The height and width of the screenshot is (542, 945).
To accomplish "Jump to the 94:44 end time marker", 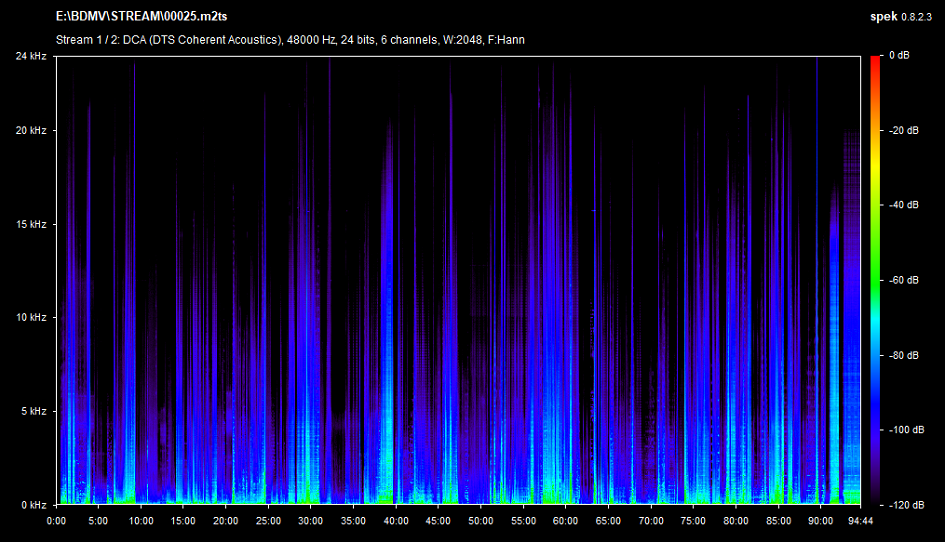I will click(x=860, y=520).
